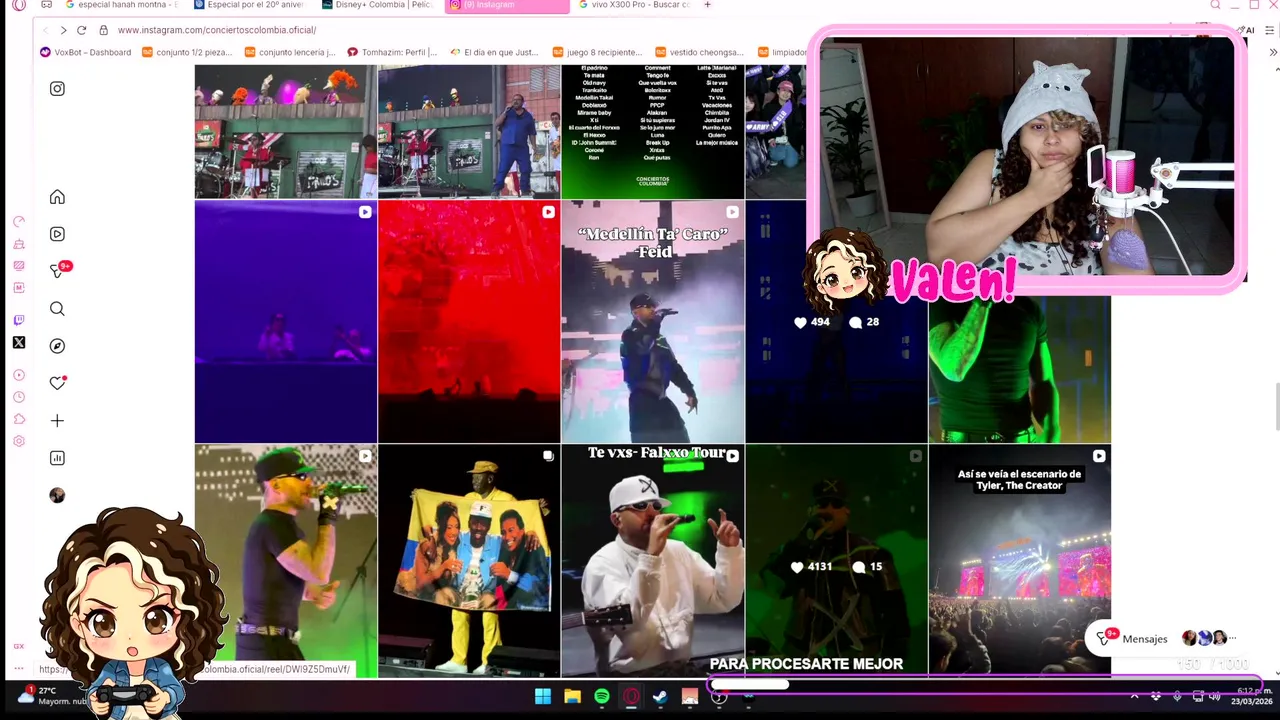Go to Instagram Home feed icon
Image resolution: width=1280 pixels, height=720 pixels.
[x=57, y=197]
